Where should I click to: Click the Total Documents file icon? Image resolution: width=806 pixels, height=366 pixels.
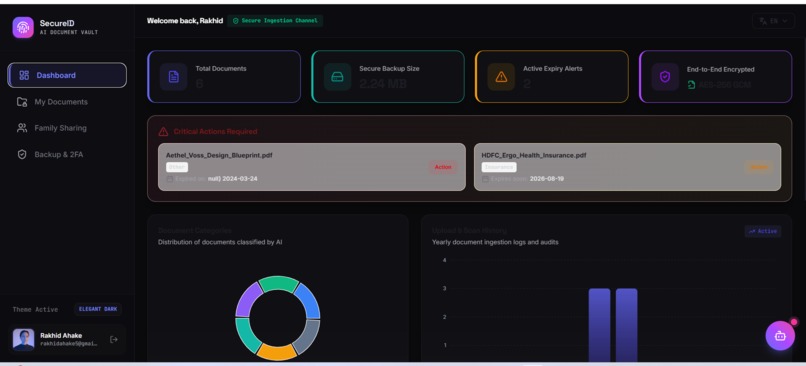point(174,77)
